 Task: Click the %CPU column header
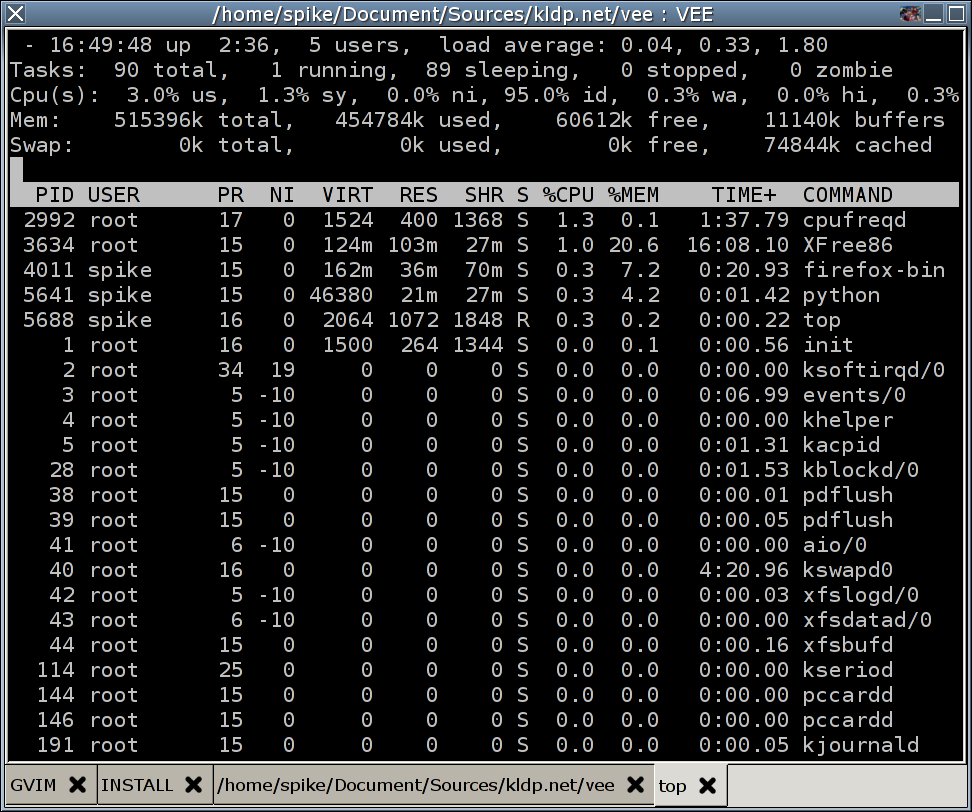click(568, 195)
